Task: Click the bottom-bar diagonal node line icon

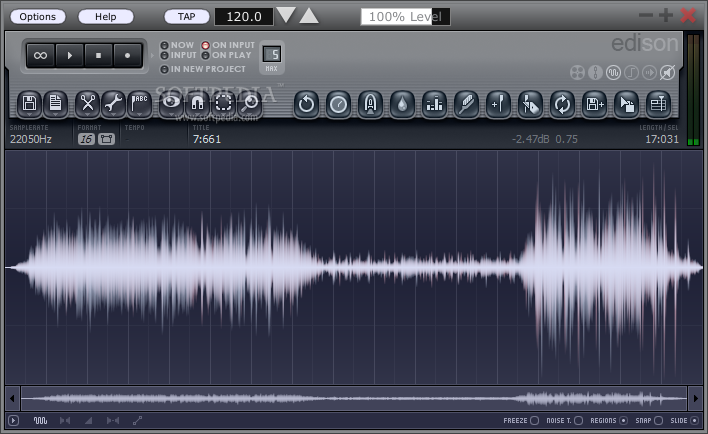Action: (138, 420)
